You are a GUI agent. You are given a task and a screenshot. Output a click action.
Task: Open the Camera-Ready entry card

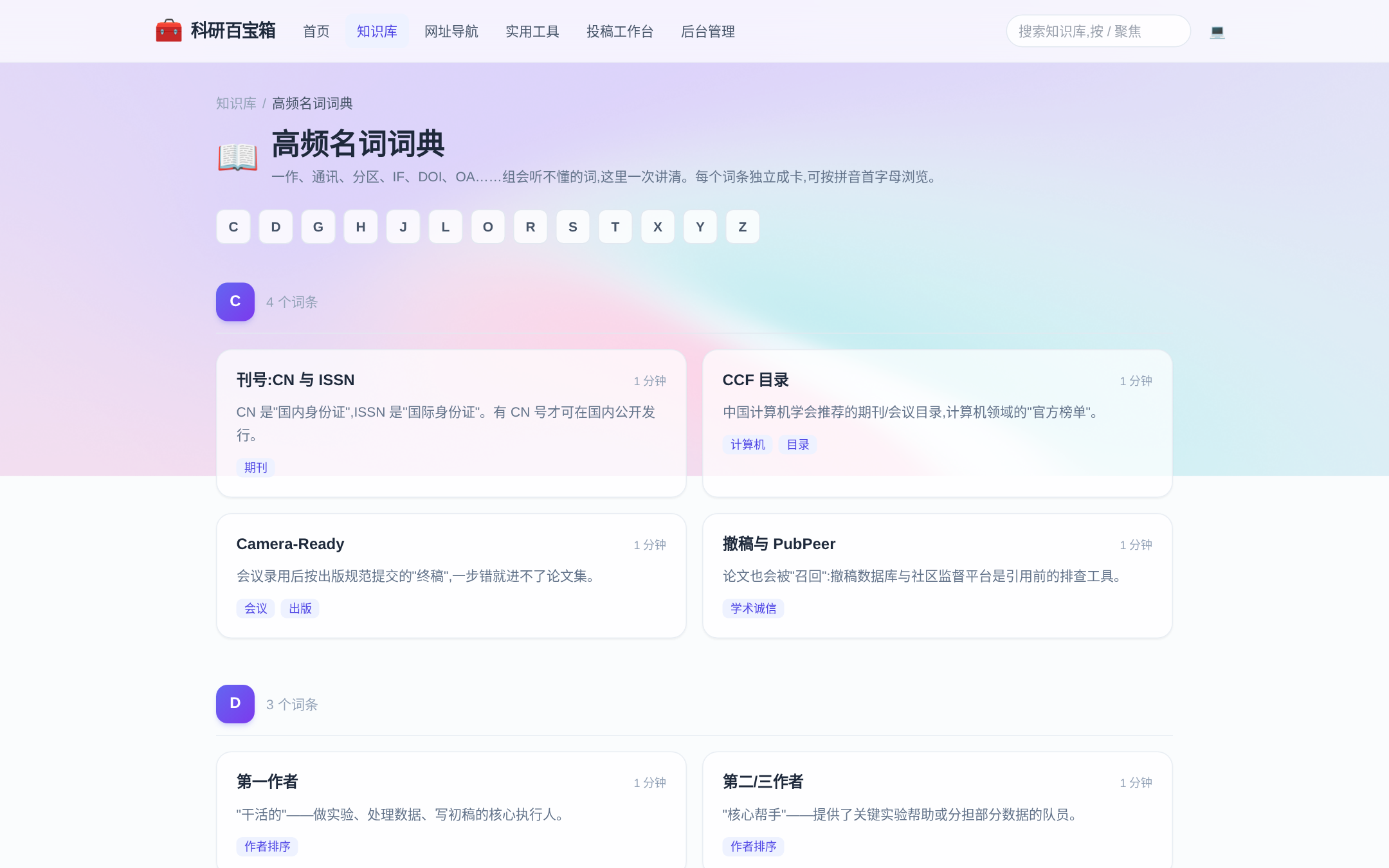451,575
